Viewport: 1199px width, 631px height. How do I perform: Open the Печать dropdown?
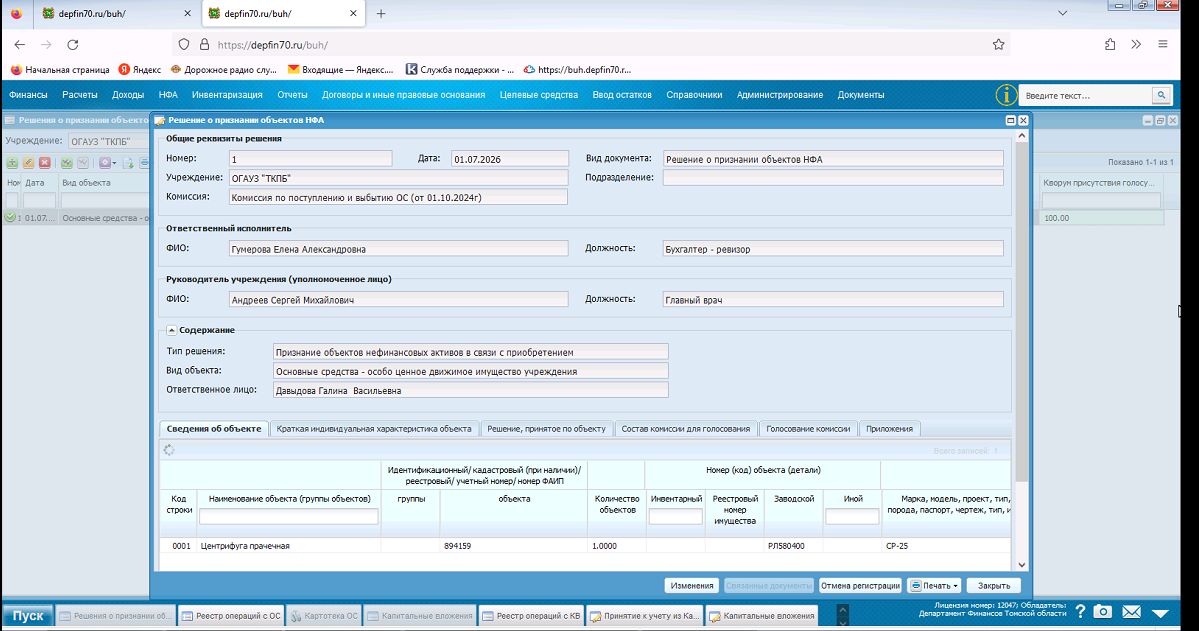tap(934, 586)
